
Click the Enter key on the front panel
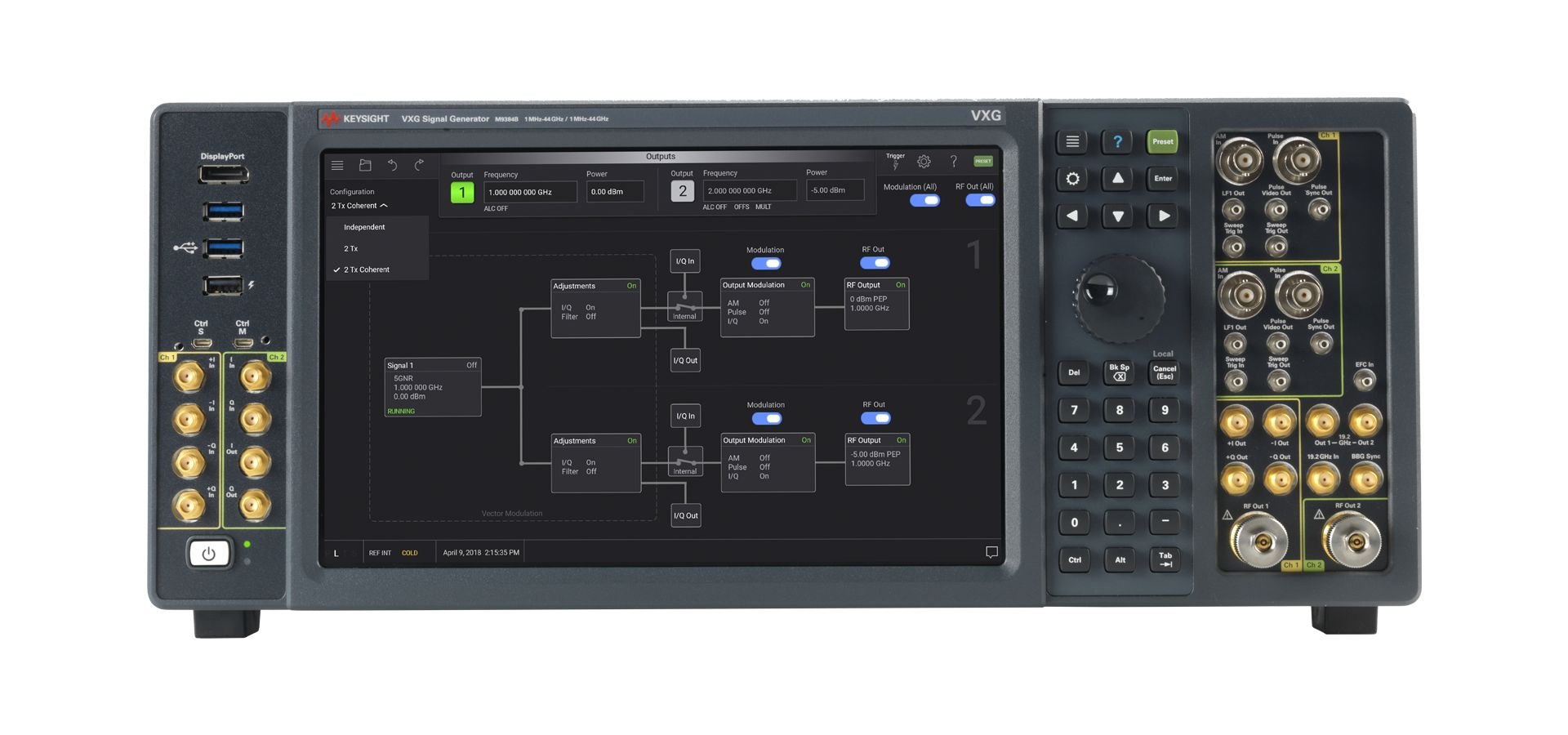coord(1163,179)
